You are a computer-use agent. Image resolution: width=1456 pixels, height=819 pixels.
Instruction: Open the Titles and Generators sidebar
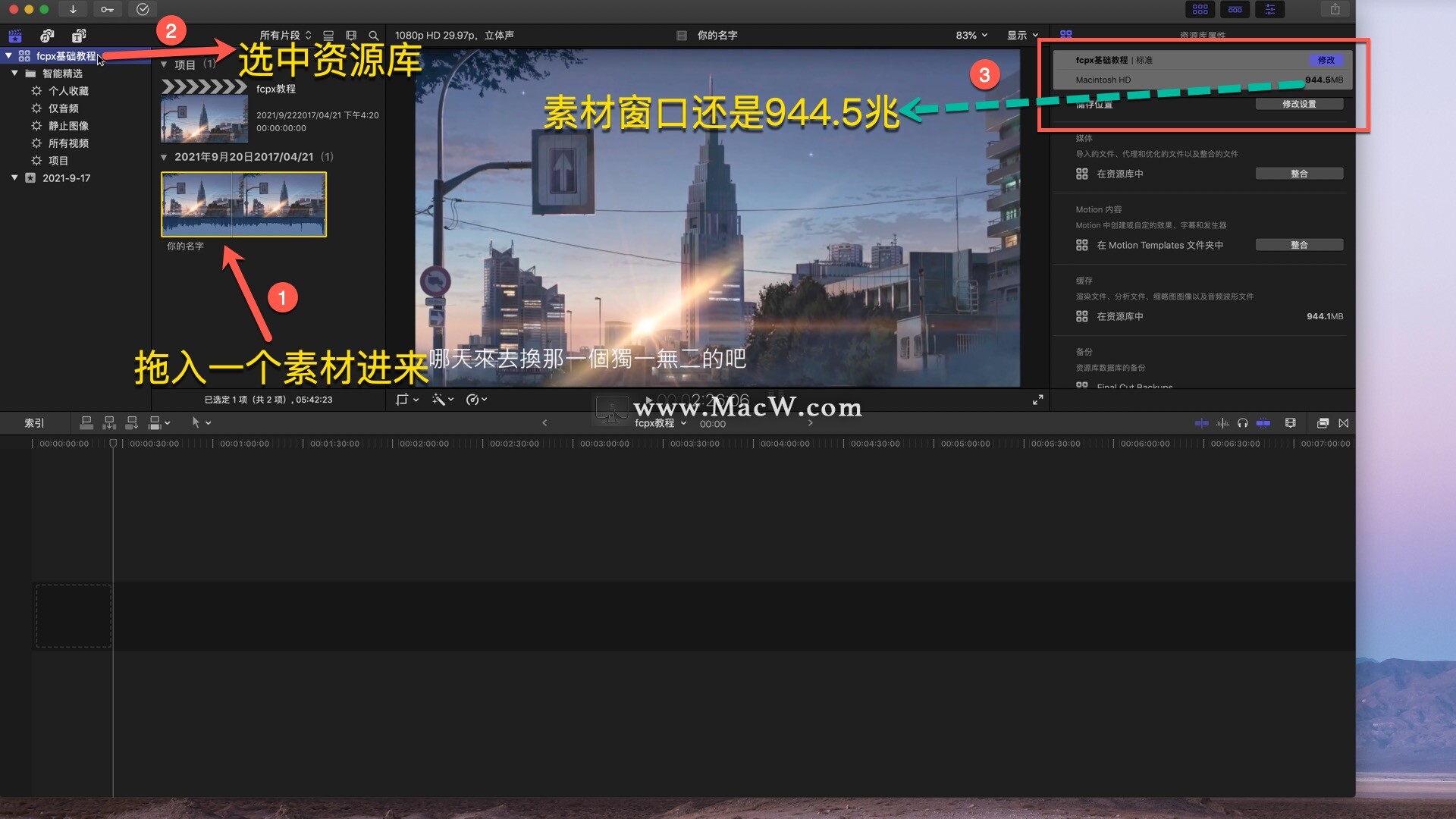79,36
